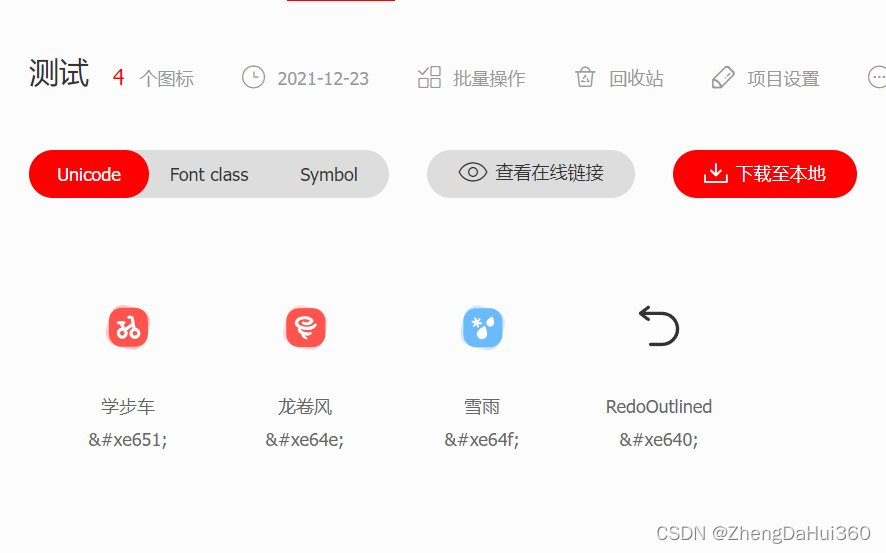The width and height of the screenshot is (886, 553).
Task: Click the &#xe651; unicode code
Action: point(128,439)
